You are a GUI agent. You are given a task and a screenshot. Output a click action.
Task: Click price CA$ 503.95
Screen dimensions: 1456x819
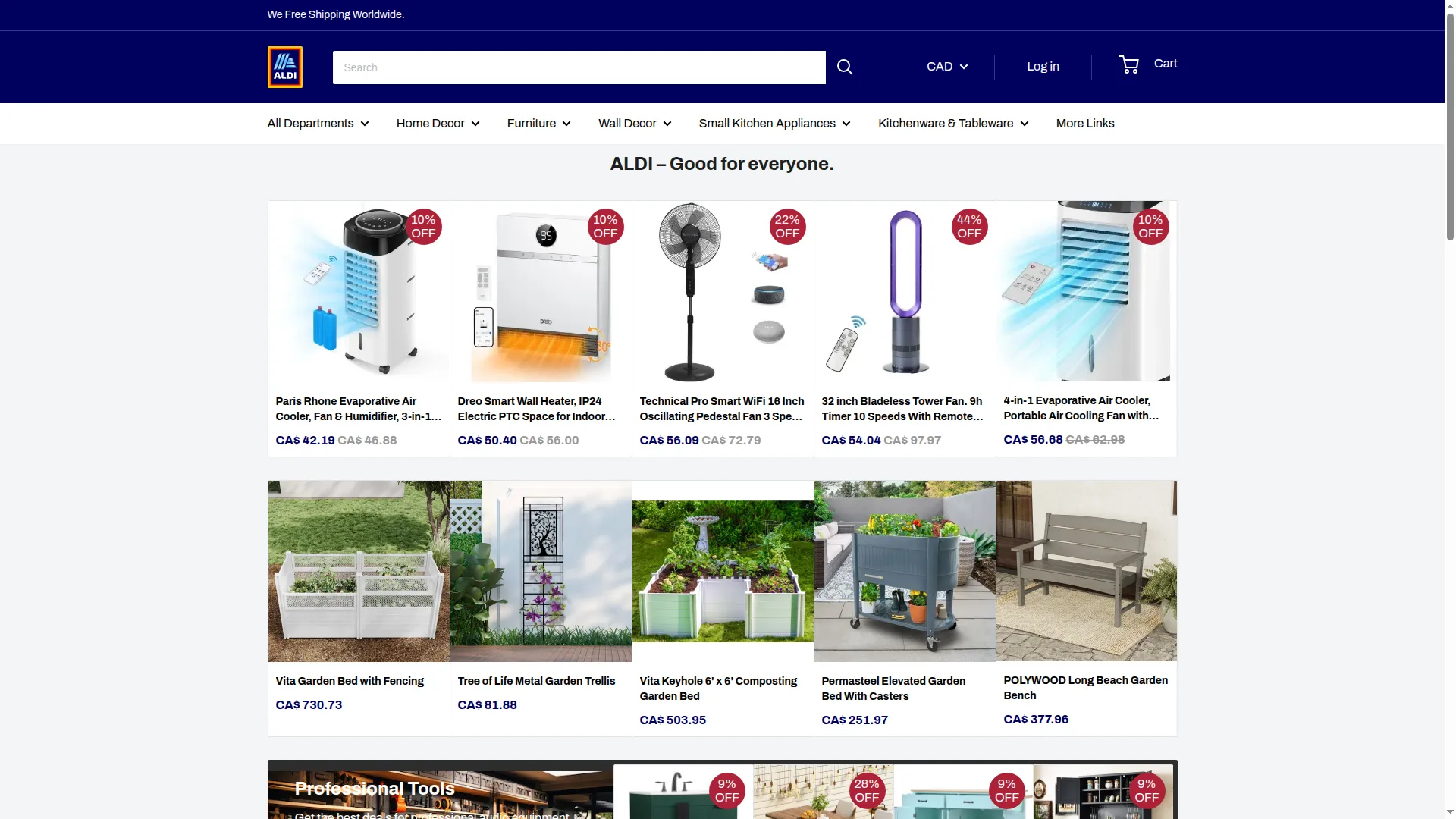(x=673, y=720)
